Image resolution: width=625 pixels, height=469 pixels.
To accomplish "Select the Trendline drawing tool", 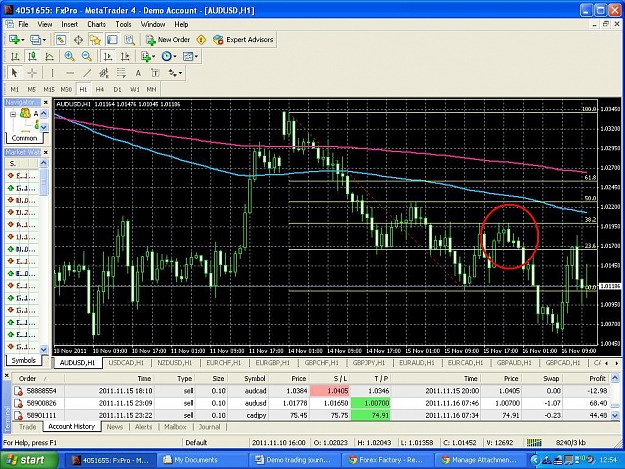I will coord(87,73).
